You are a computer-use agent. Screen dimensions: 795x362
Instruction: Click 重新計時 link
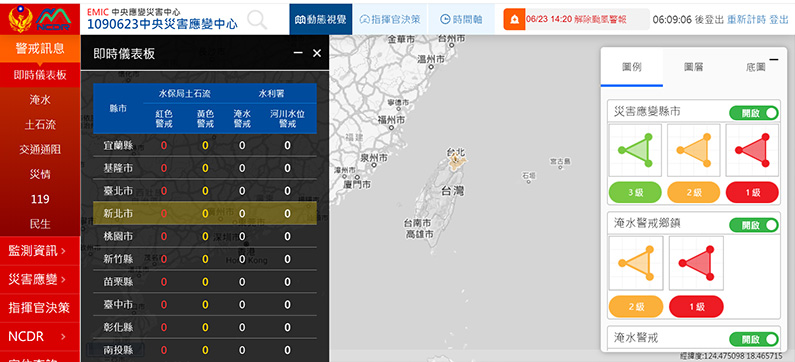746,19
